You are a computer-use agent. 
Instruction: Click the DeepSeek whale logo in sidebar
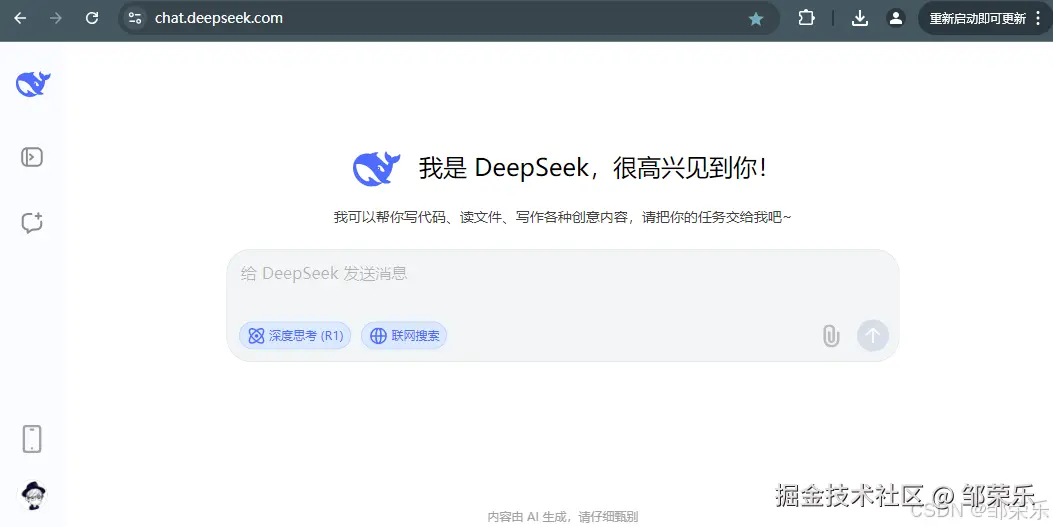coord(33,84)
